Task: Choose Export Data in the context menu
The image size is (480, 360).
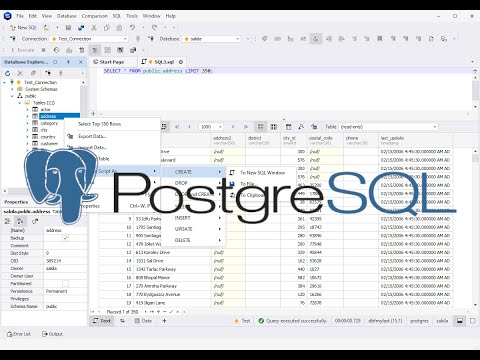Action: [112, 136]
